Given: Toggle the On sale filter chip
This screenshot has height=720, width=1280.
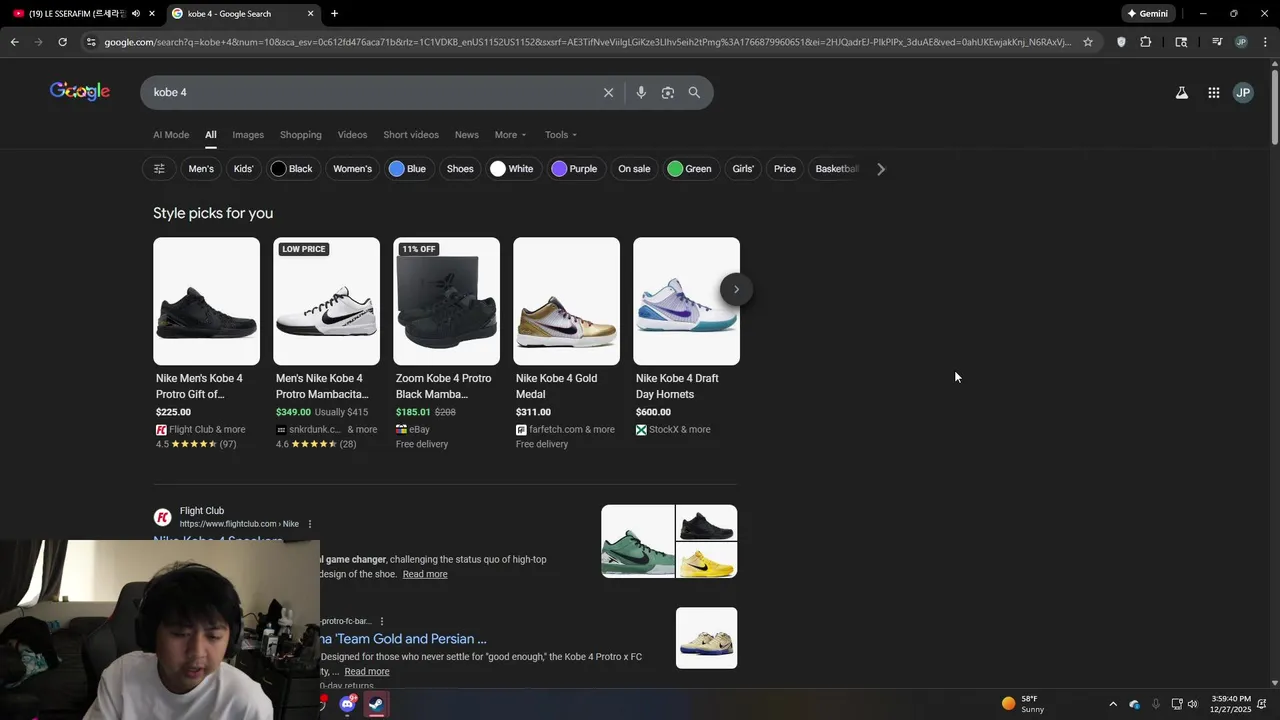Looking at the screenshot, I should [634, 169].
